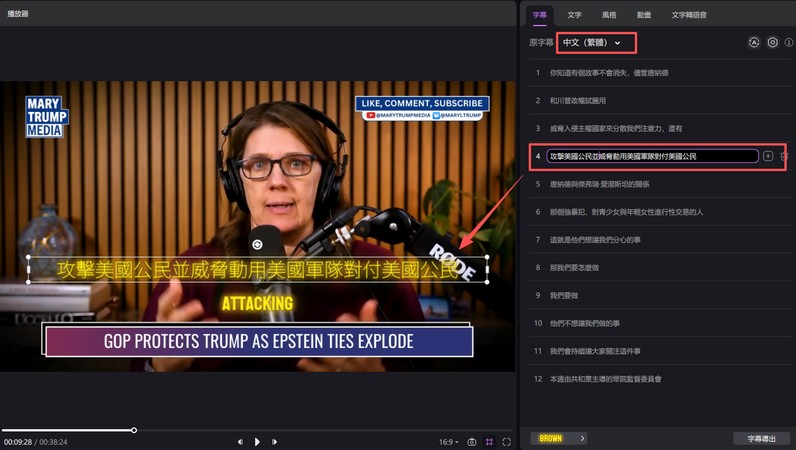Click the playback progress bar handle
Image resolution: width=796 pixels, height=450 pixels.
(134, 430)
